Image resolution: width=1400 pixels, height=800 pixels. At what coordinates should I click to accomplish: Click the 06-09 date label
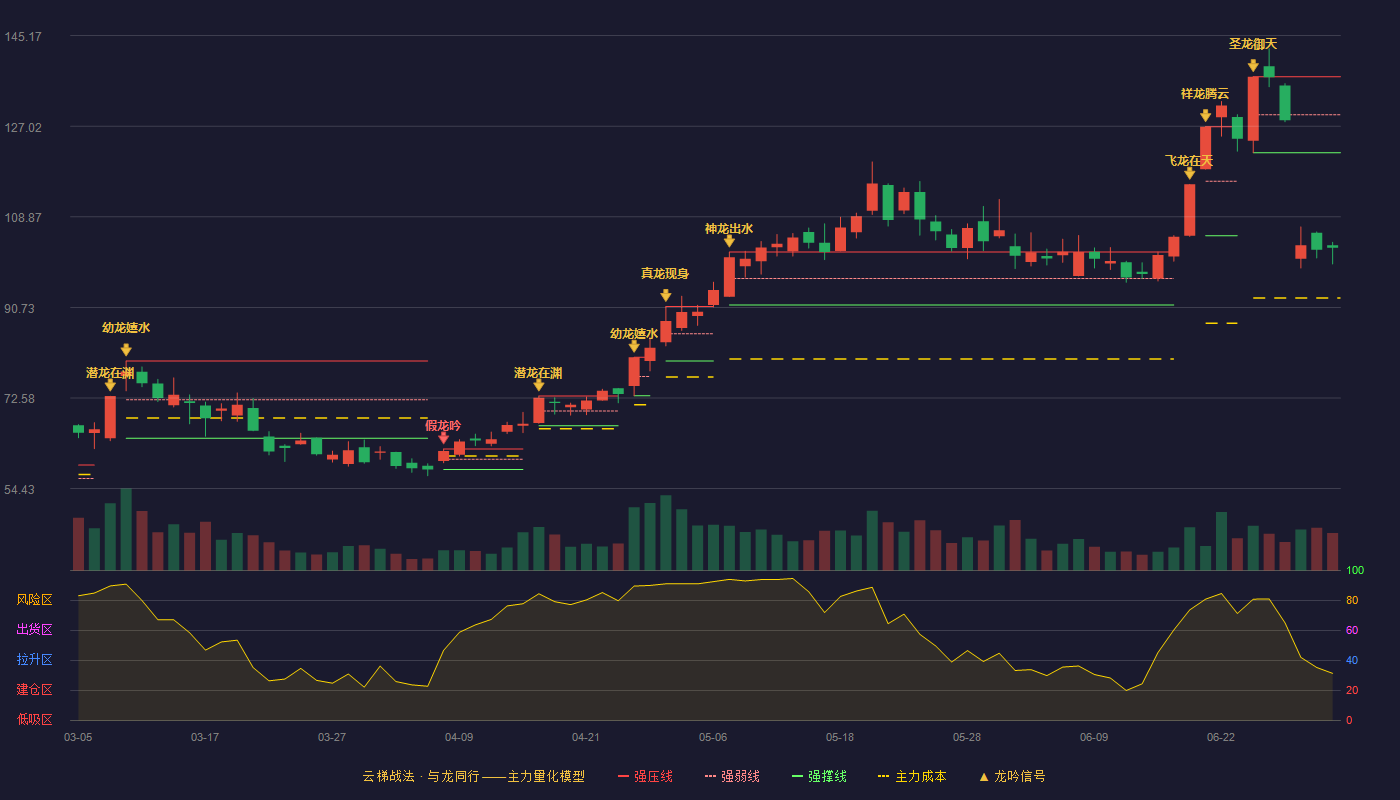(x=1094, y=737)
